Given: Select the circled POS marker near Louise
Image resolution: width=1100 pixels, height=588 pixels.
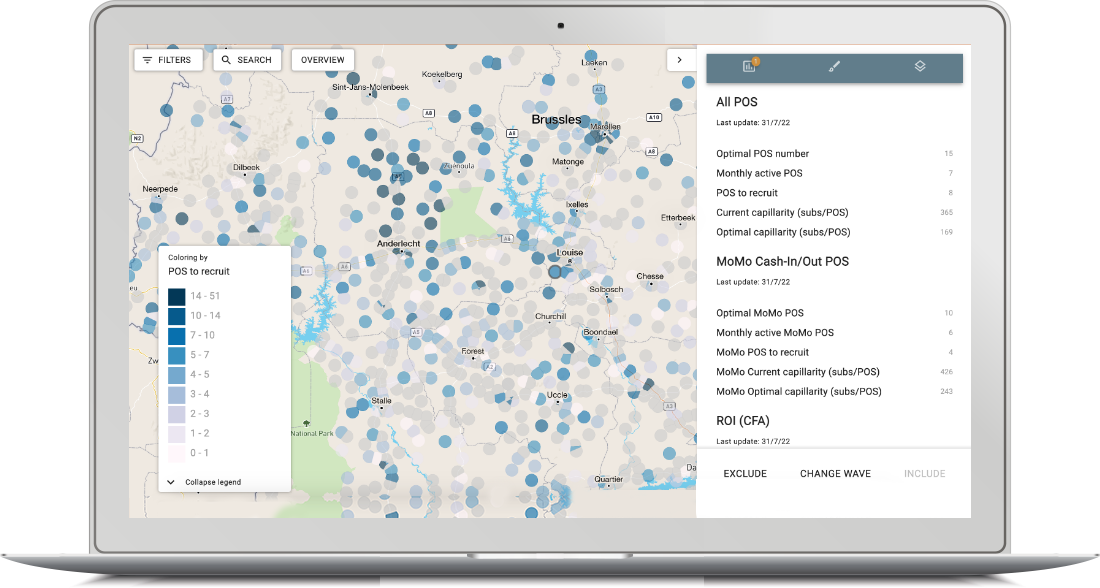Looking at the screenshot, I should coord(555,272).
